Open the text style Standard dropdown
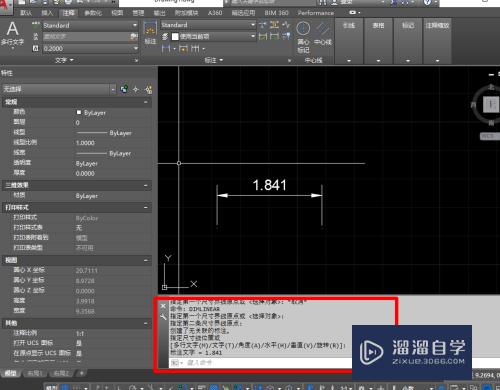Image resolution: width=500 pixels, height=390 pixels. [135, 25]
